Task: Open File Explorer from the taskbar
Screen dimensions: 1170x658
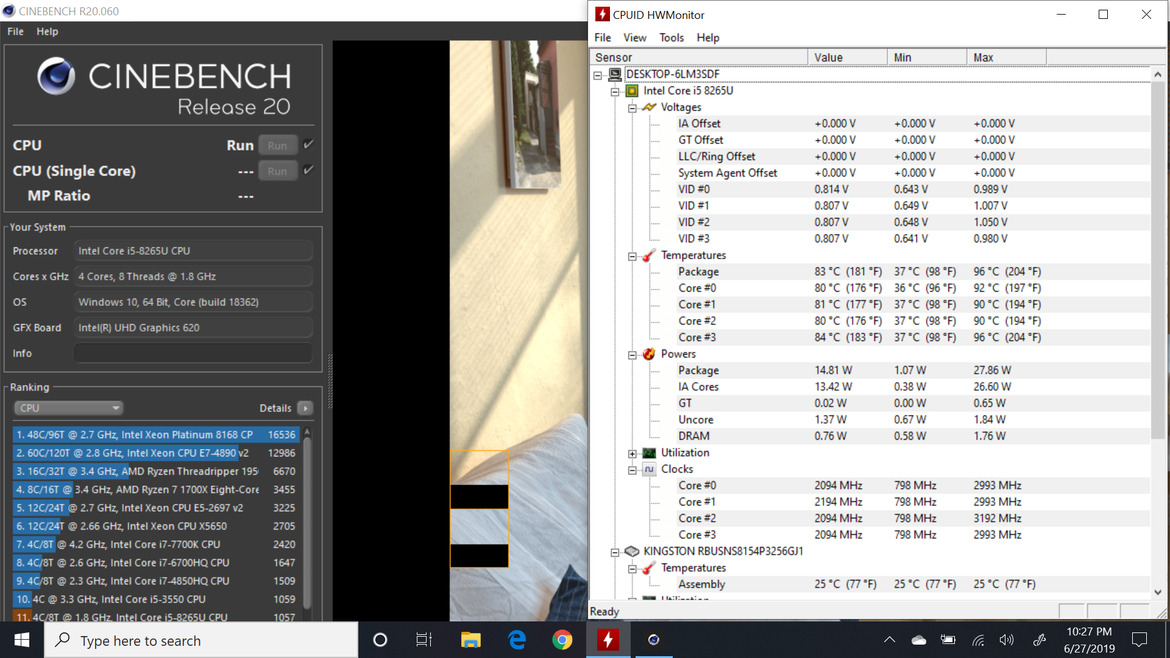Action: 470,640
